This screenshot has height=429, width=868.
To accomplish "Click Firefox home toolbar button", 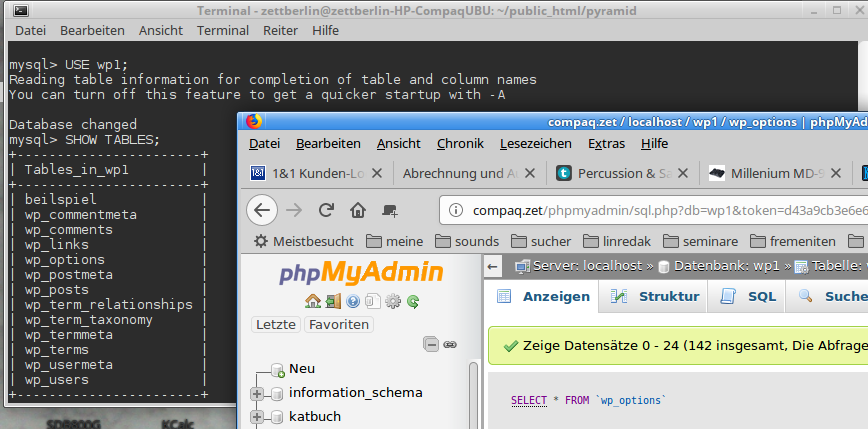I will (x=358, y=210).
